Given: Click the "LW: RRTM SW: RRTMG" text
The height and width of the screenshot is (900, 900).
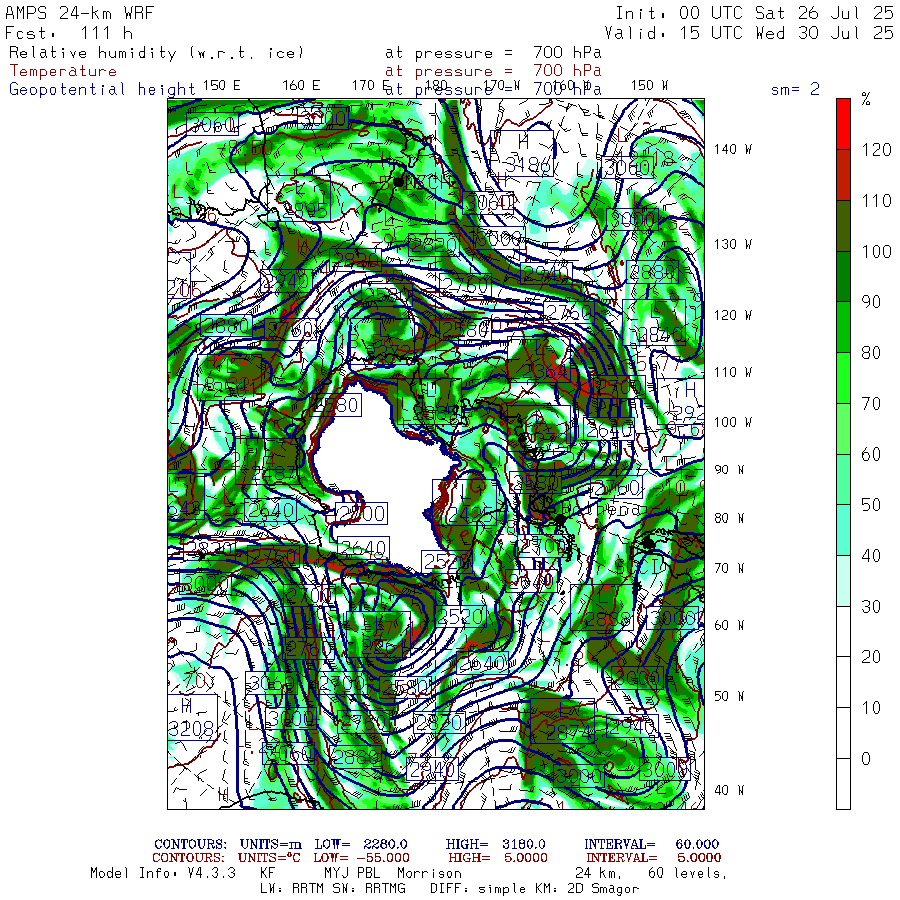Looking at the screenshot, I should 333,889.
